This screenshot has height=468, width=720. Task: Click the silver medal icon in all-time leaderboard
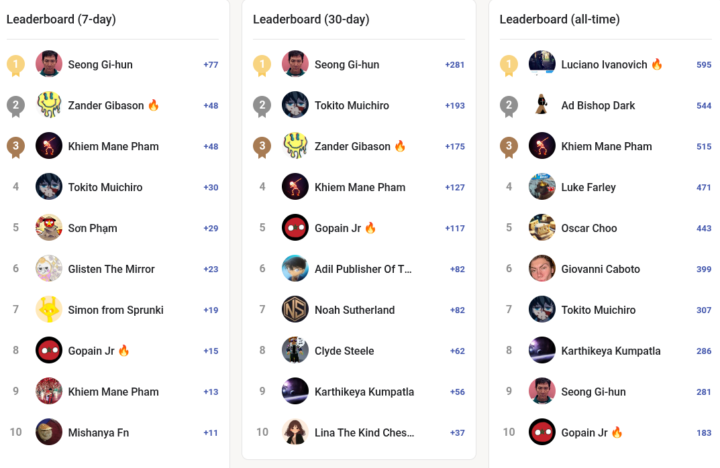(509, 105)
